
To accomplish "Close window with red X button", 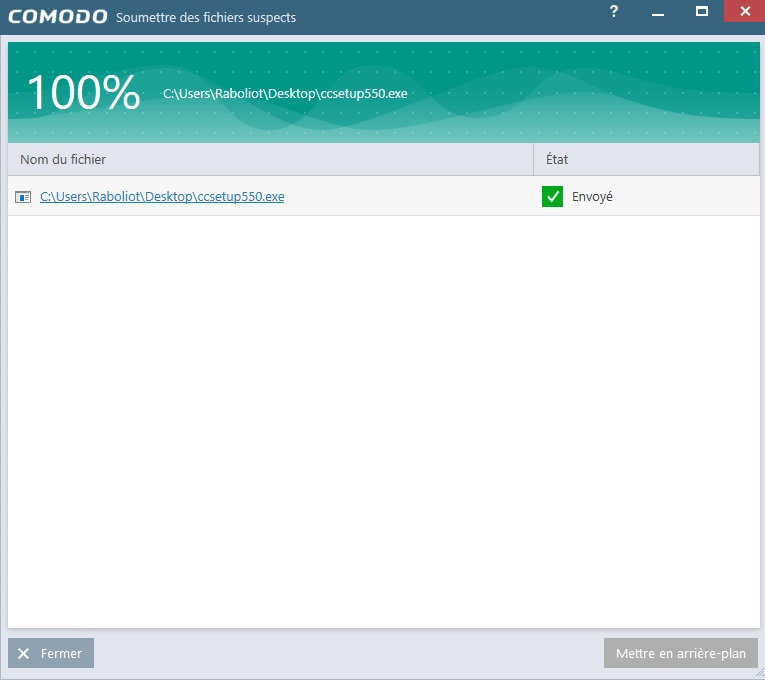I will point(745,11).
